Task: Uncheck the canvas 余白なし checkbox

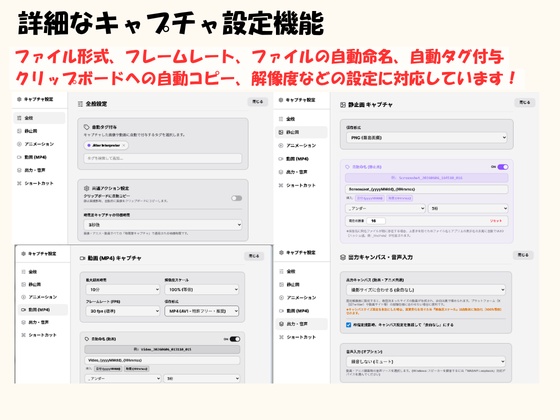Action: (349, 325)
